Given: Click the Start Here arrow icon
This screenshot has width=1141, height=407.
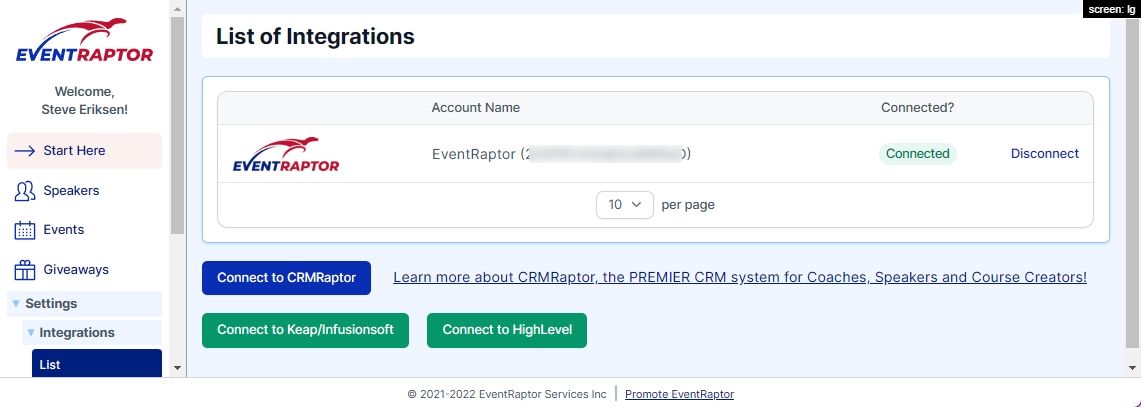Looking at the screenshot, I should click(25, 151).
